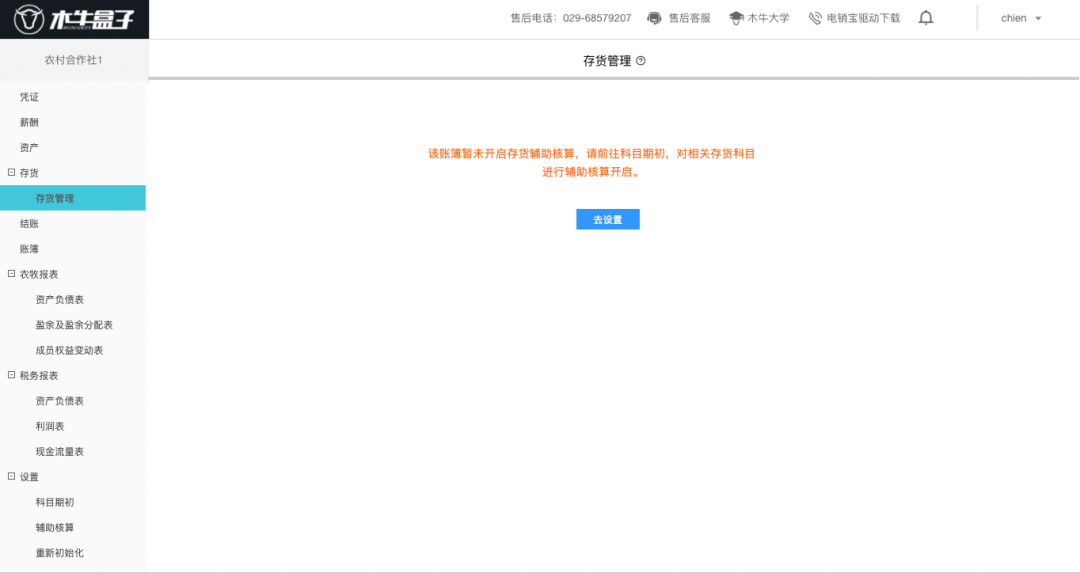Select 农牧报表 in the sidebar
Viewport: 1080px width, 573px height.
click(39, 274)
